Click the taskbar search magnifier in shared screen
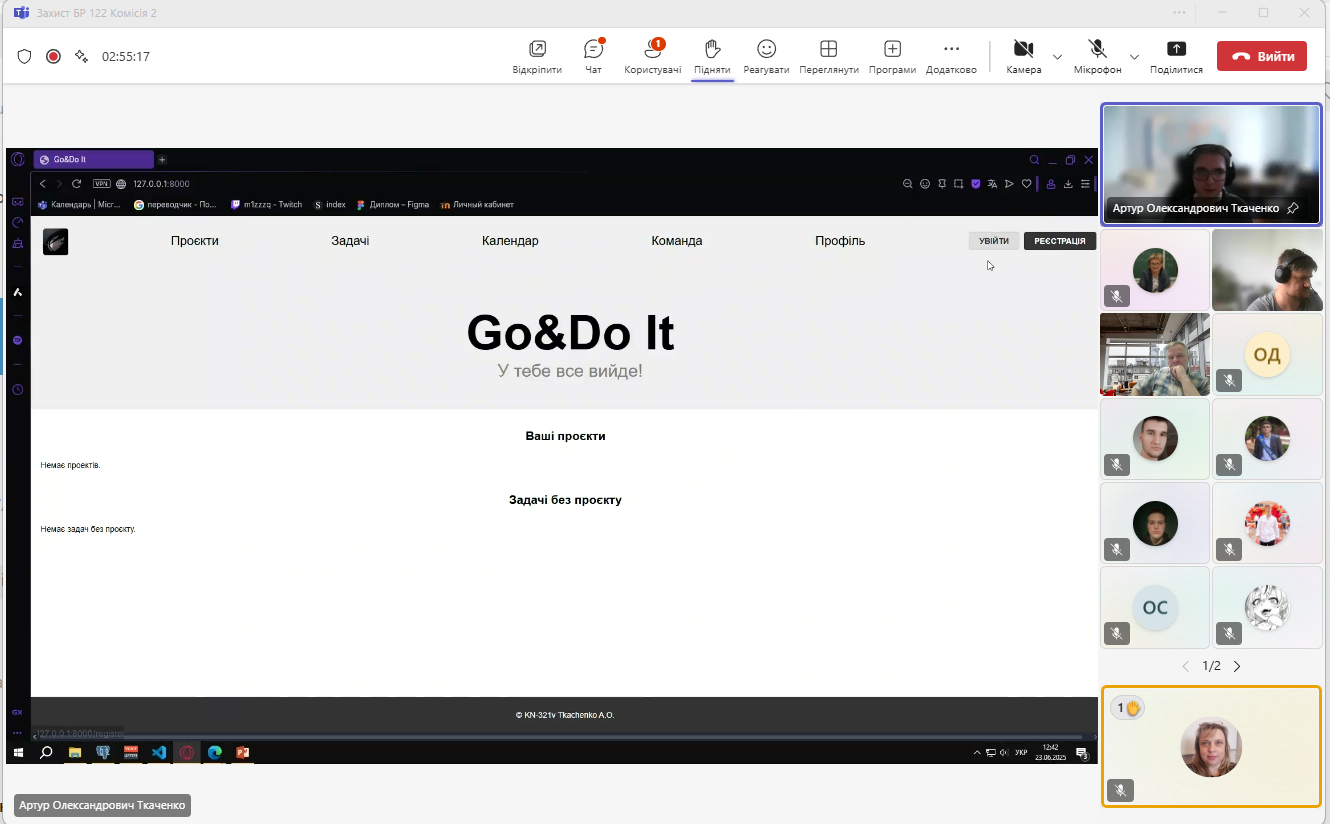Screen dimensions: 1330x824 click(46, 752)
